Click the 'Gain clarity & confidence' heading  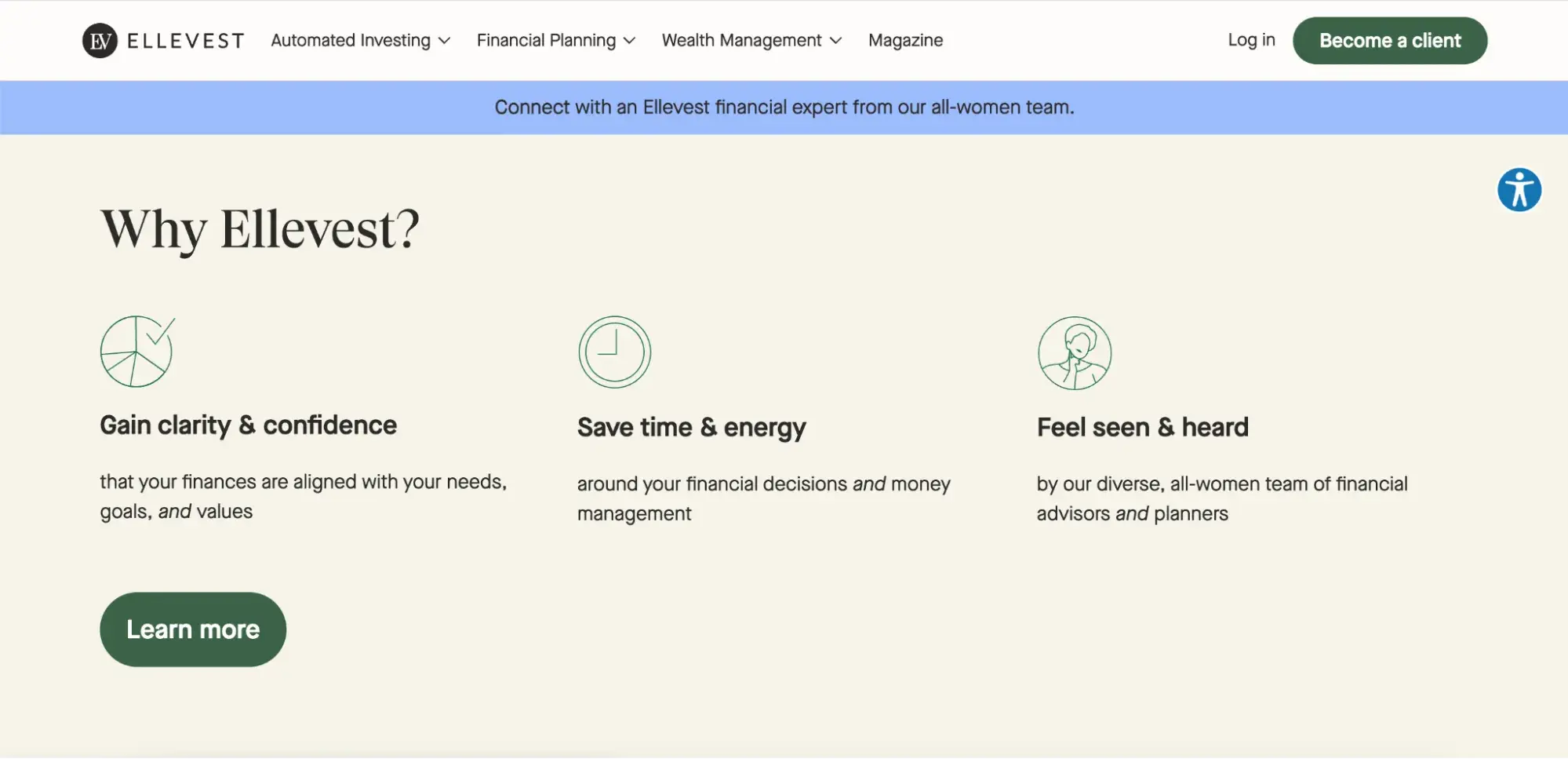(x=249, y=425)
